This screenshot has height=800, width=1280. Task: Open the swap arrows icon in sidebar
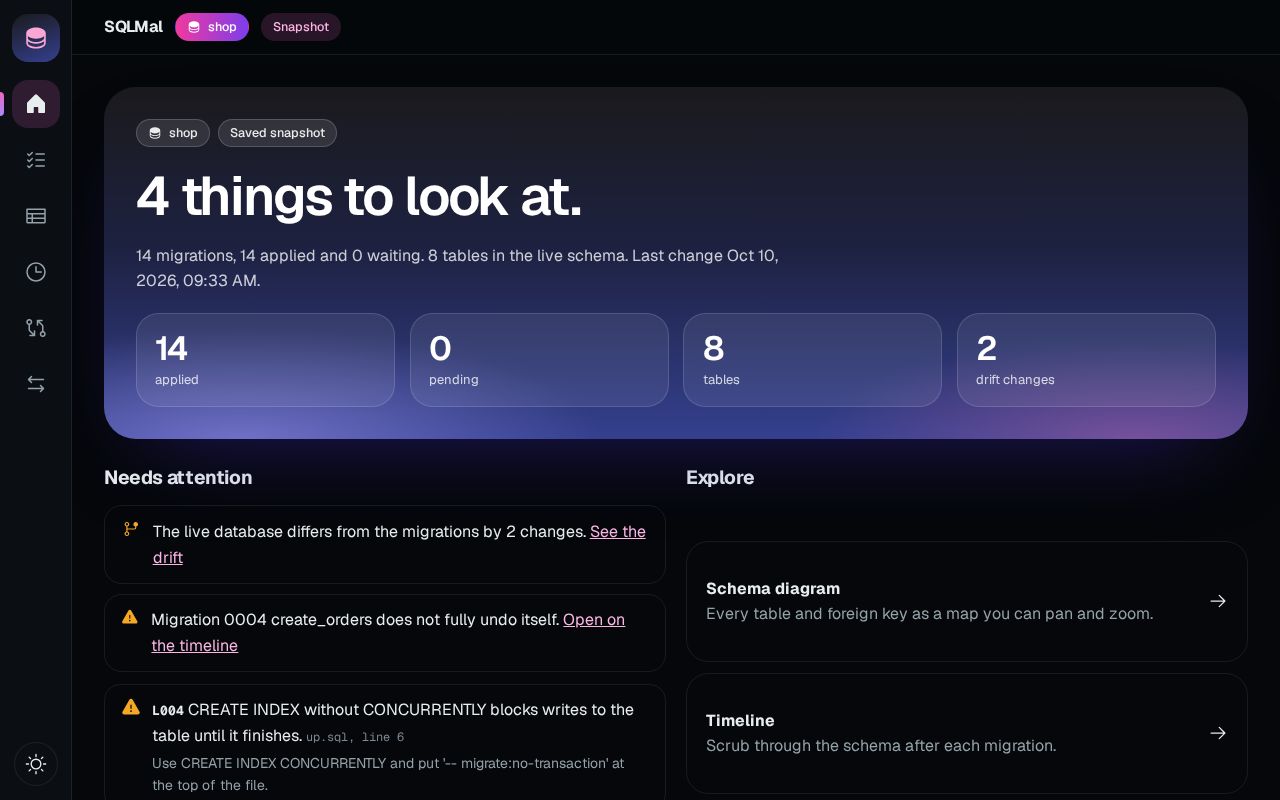(36, 384)
